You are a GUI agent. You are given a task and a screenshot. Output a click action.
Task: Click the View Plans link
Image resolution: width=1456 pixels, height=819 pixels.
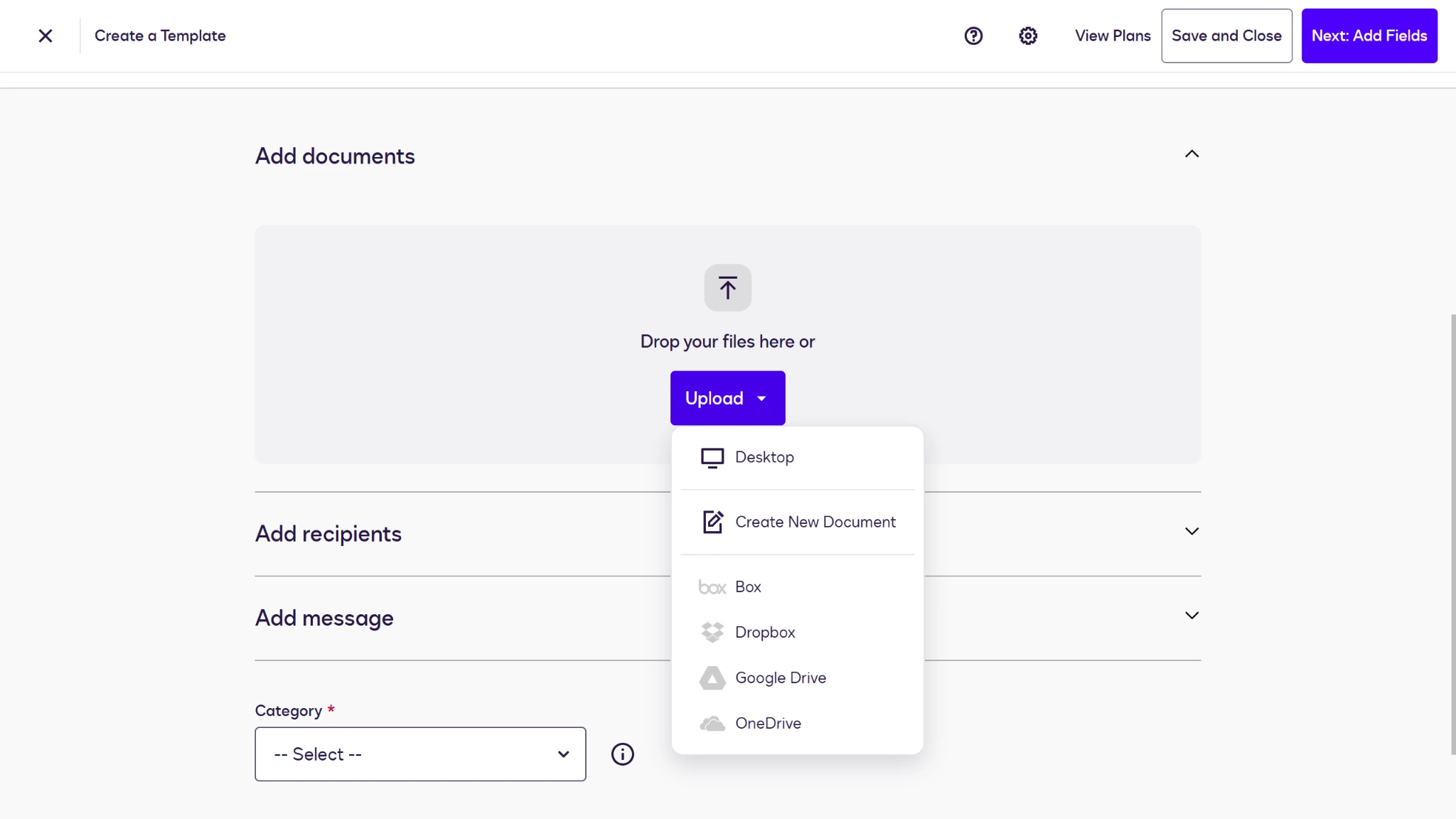coord(1113,36)
